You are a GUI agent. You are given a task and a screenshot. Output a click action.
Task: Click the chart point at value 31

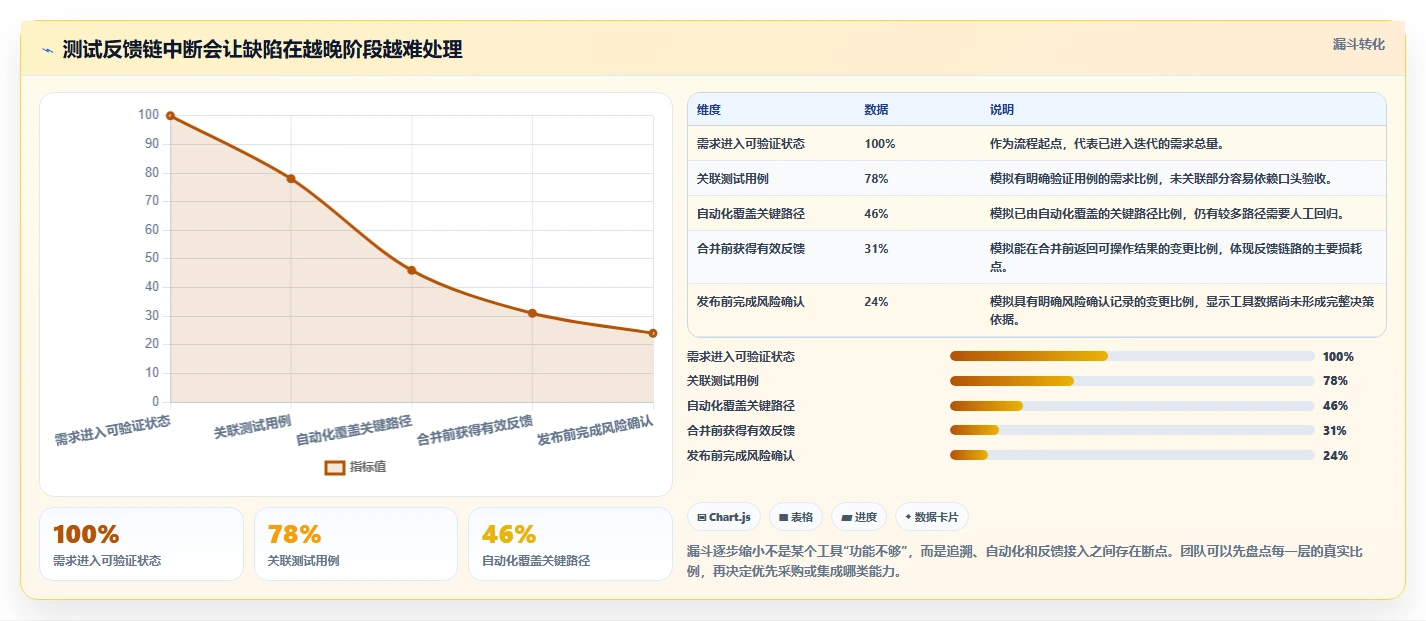532,313
